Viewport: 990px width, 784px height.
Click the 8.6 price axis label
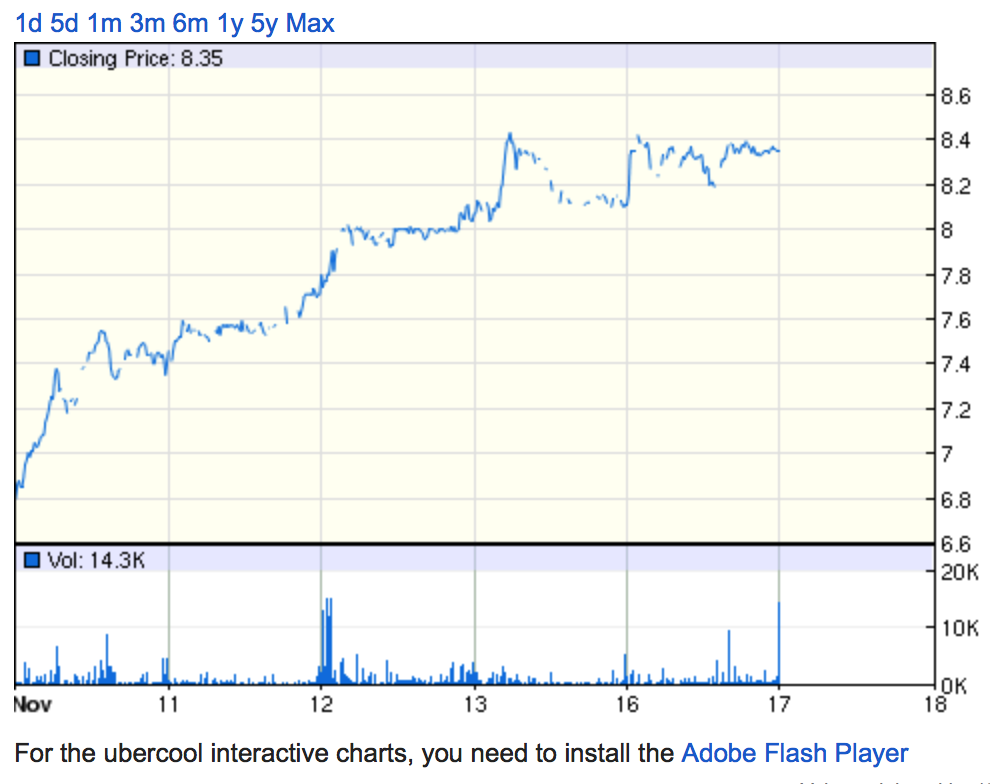tap(956, 97)
